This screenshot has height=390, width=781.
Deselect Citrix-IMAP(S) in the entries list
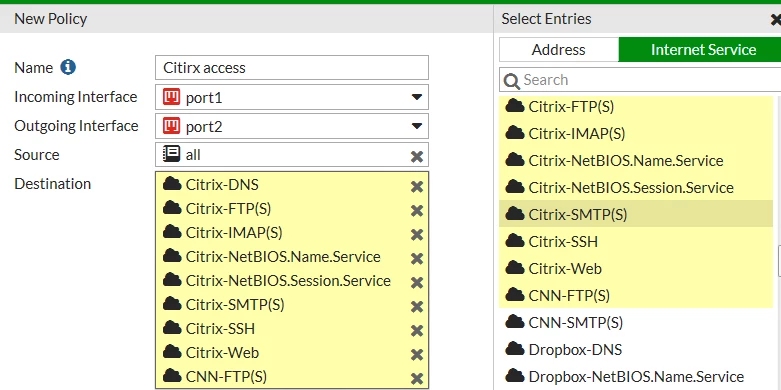click(x=636, y=133)
